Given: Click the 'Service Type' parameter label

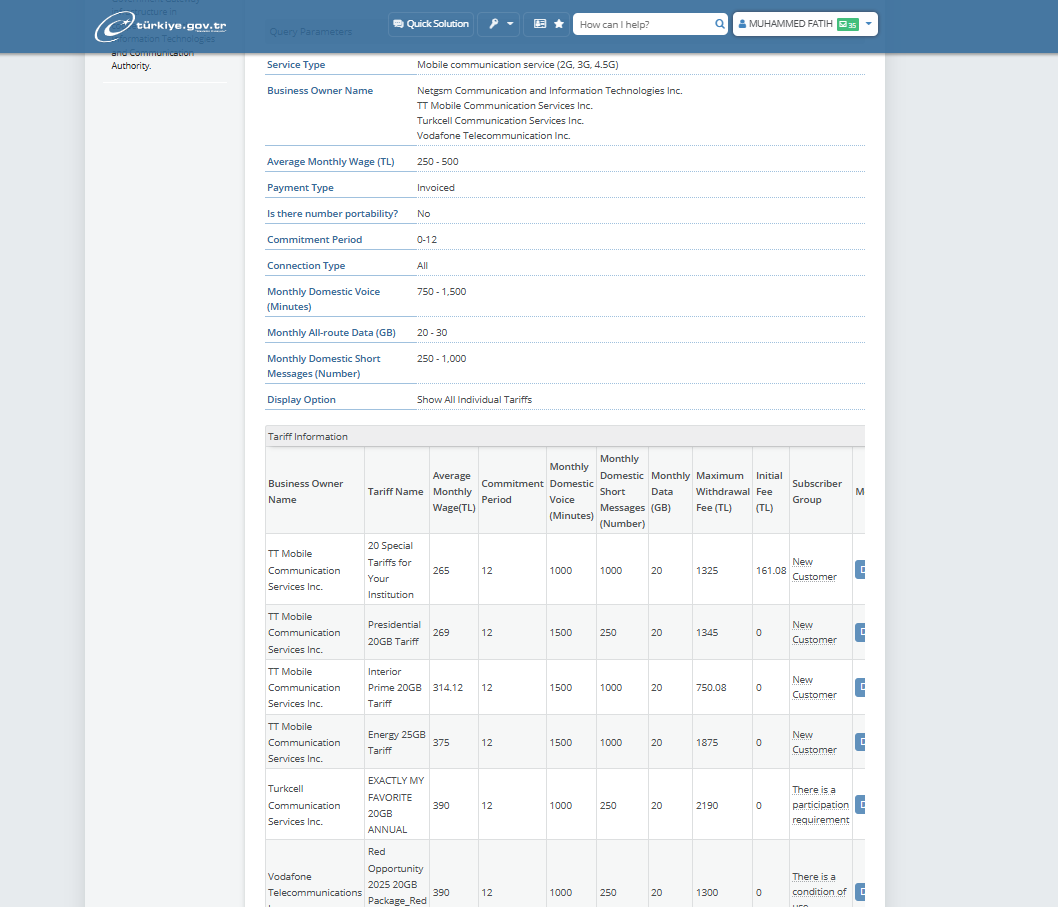Looking at the screenshot, I should [x=296, y=64].
